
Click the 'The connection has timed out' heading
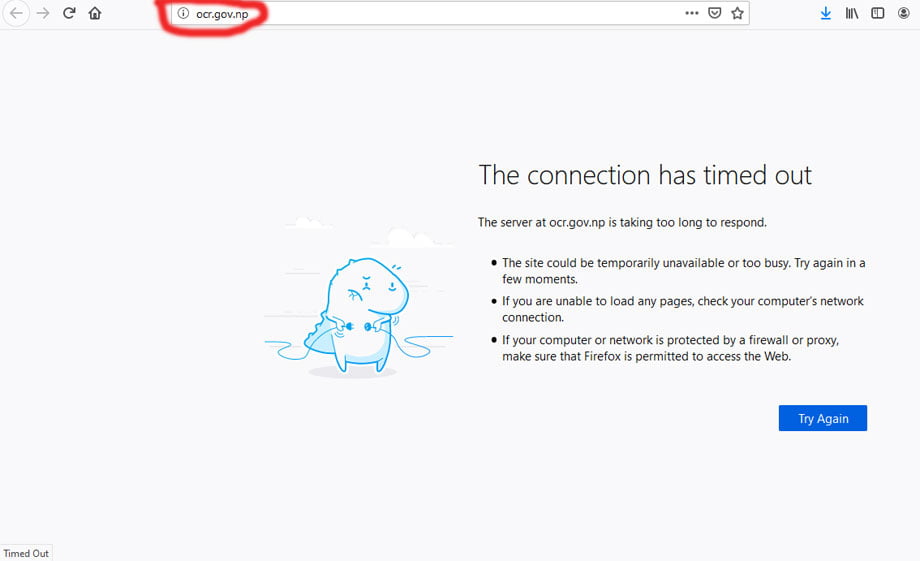coord(645,175)
